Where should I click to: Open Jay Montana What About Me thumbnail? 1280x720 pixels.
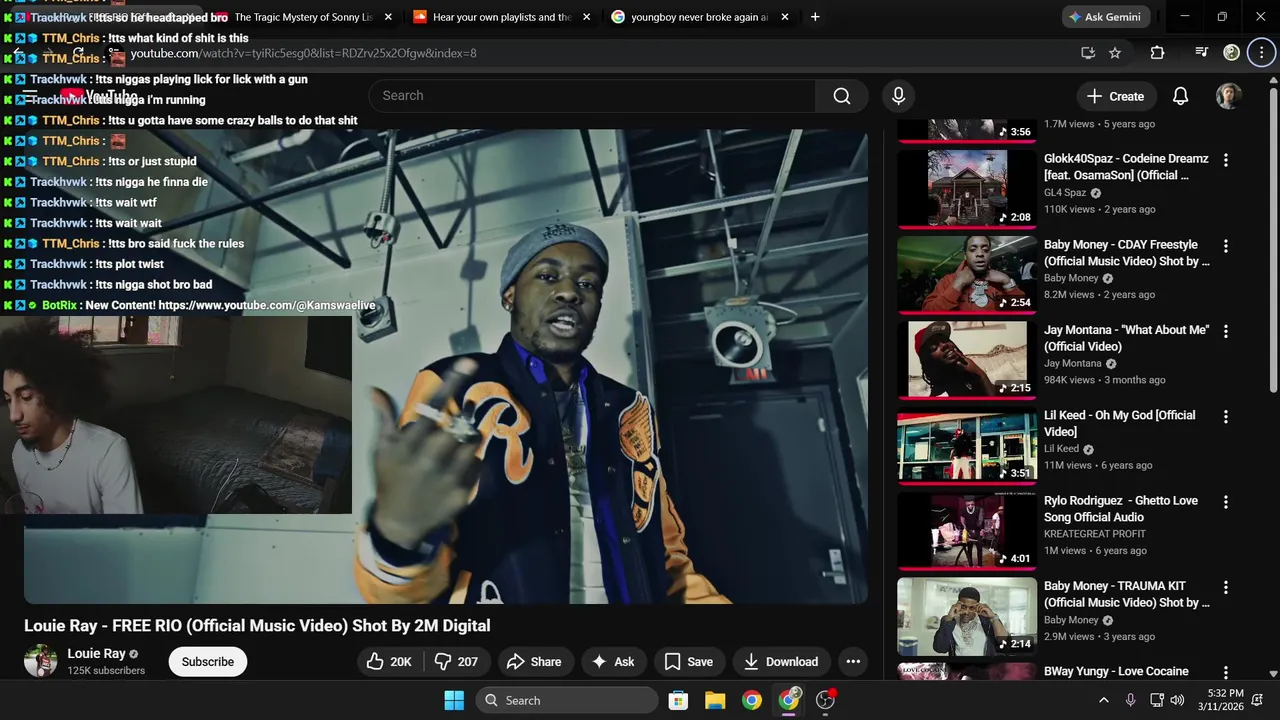coord(967,359)
